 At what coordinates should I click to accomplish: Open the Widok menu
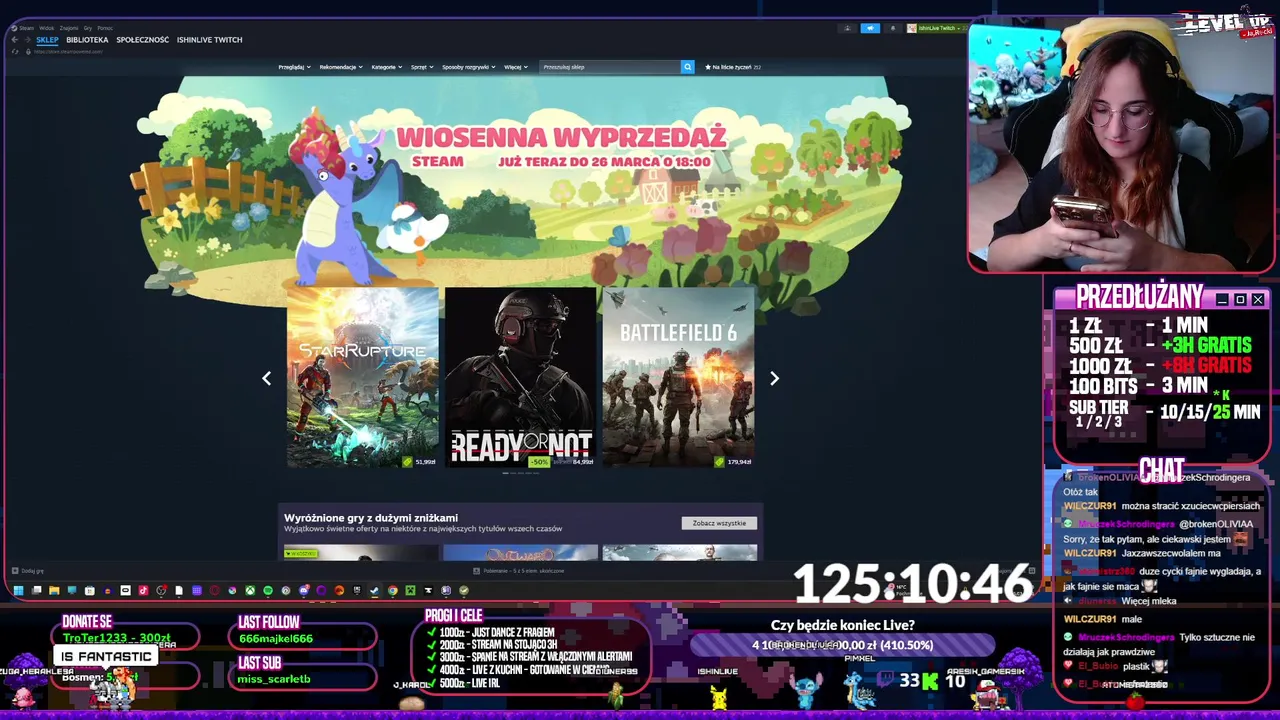pyautogui.click(x=46, y=28)
